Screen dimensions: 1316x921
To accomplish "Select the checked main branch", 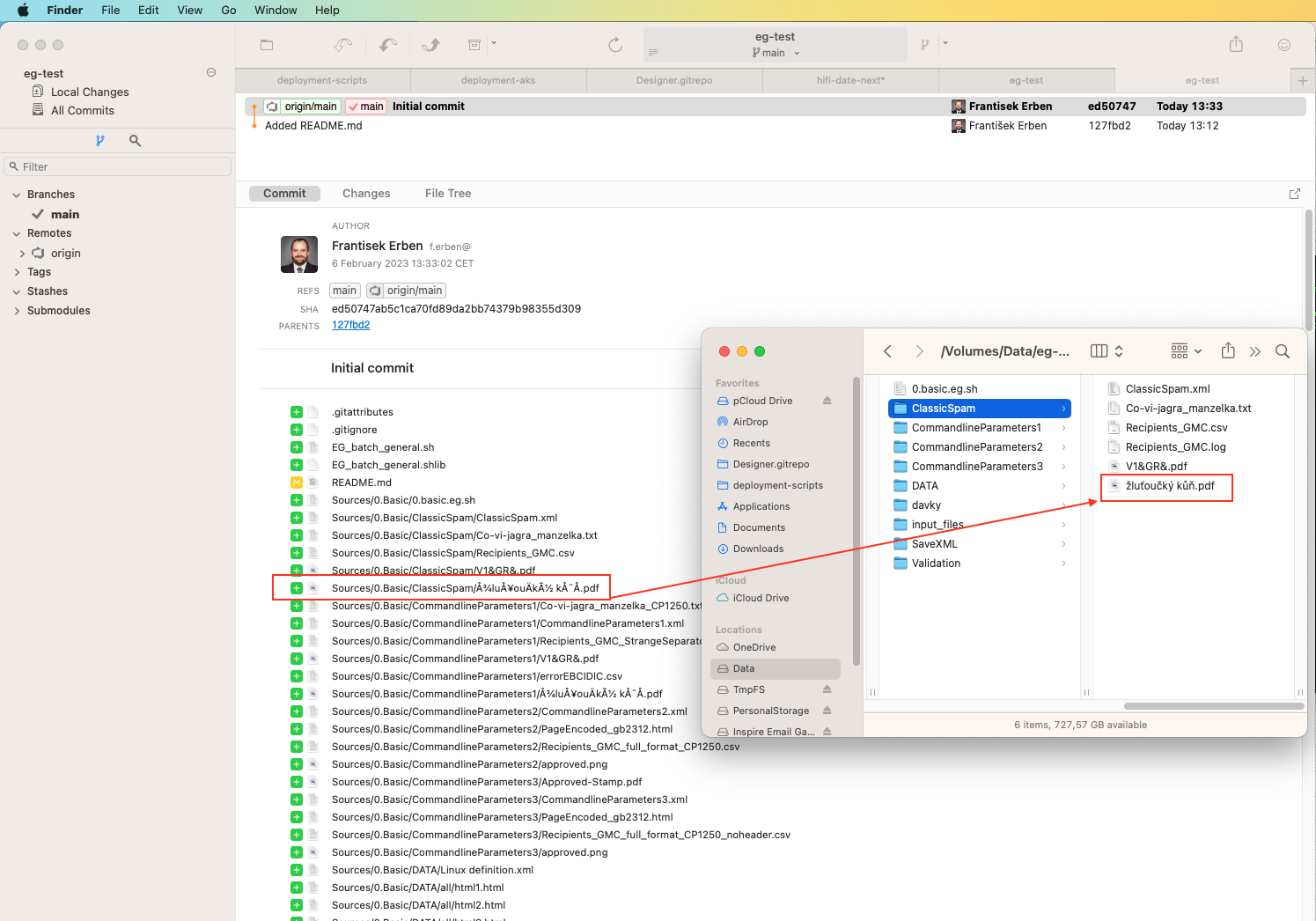I will [x=66, y=214].
